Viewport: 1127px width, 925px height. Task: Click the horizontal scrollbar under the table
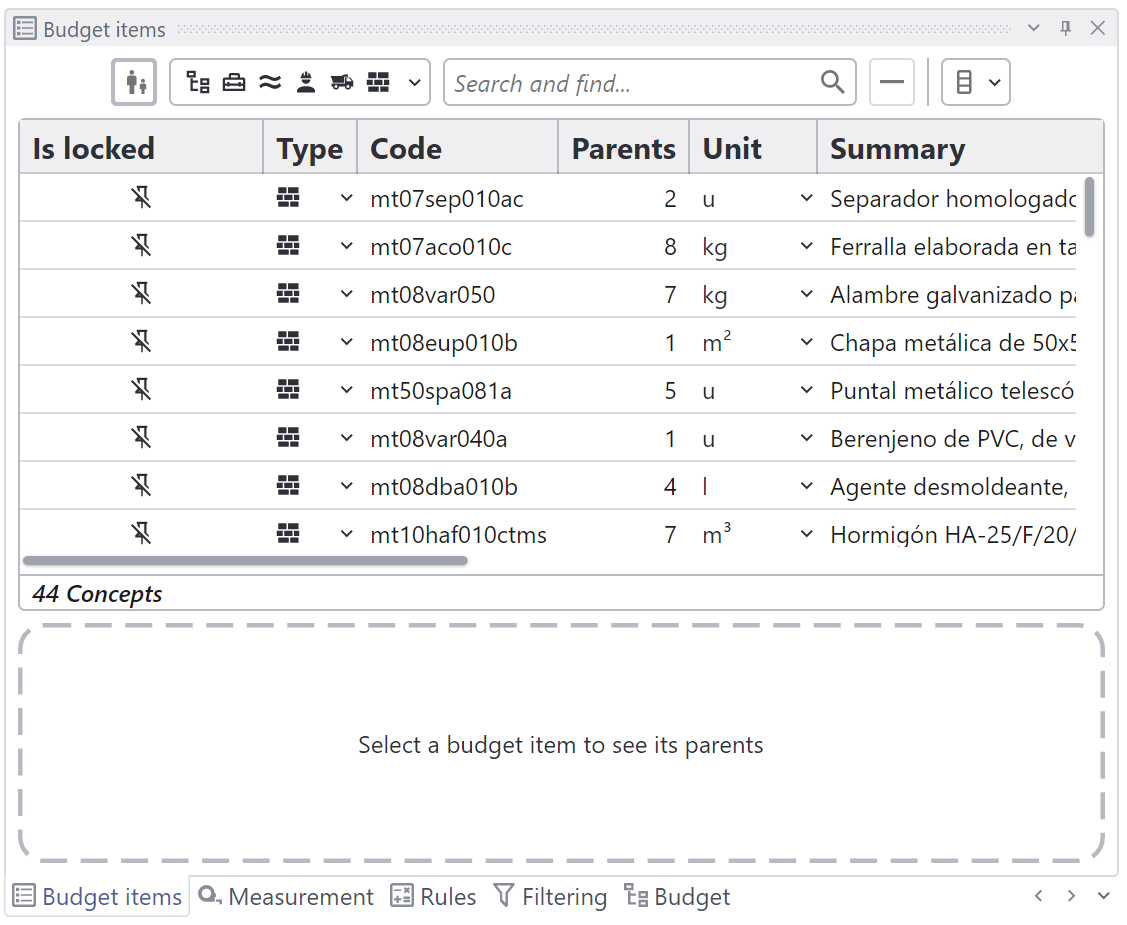(x=245, y=561)
